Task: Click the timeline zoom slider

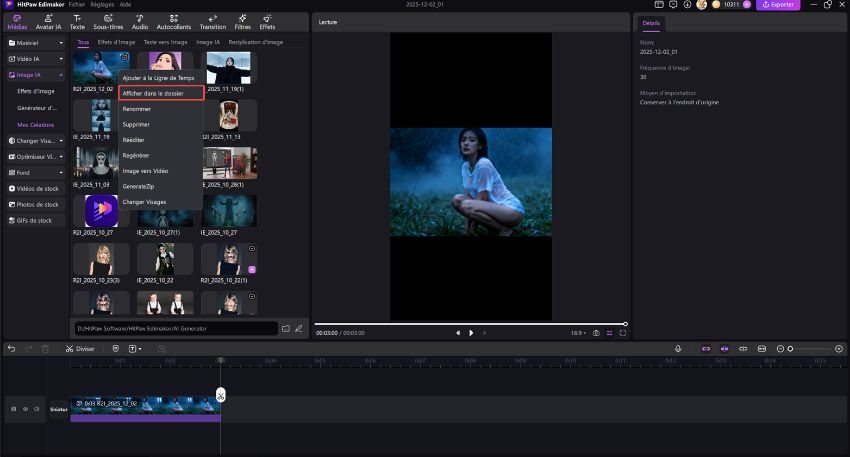Action: (x=811, y=349)
